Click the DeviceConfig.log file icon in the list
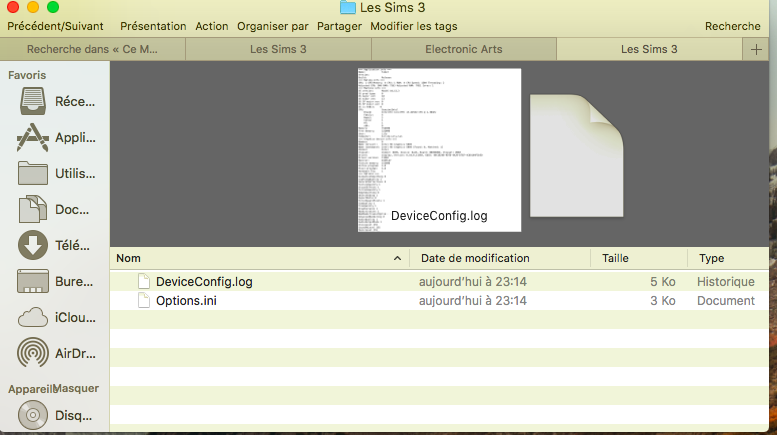The width and height of the screenshot is (777, 435). tap(144, 281)
